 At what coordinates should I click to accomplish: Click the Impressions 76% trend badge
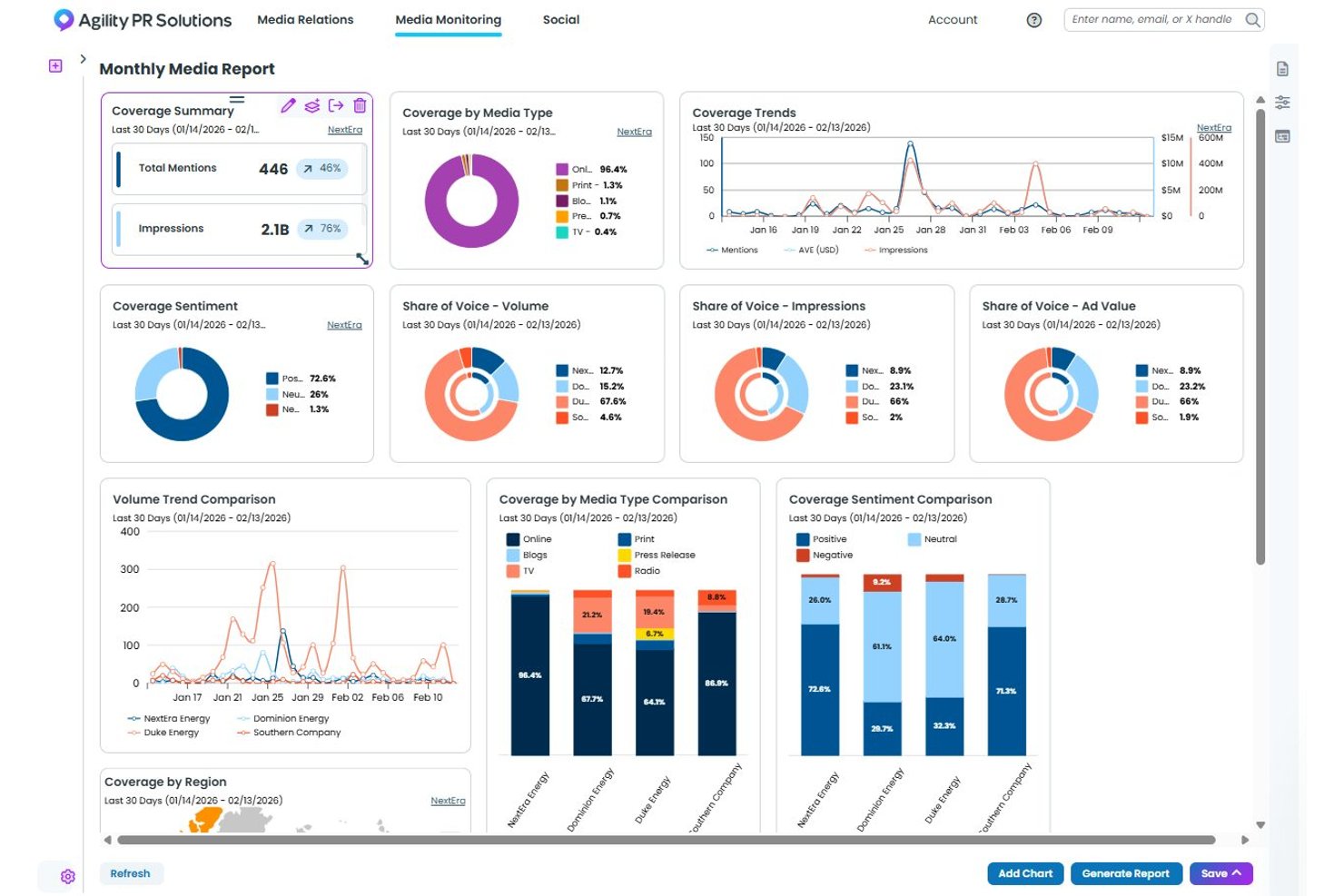pyautogui.click(x=322, y=229)
